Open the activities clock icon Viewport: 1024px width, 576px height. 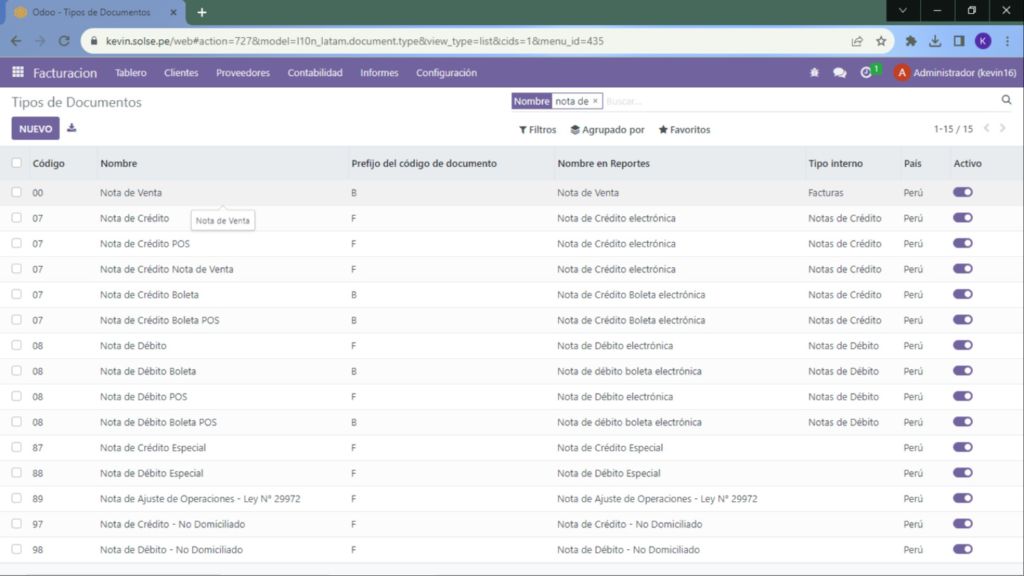coord(866,73)
